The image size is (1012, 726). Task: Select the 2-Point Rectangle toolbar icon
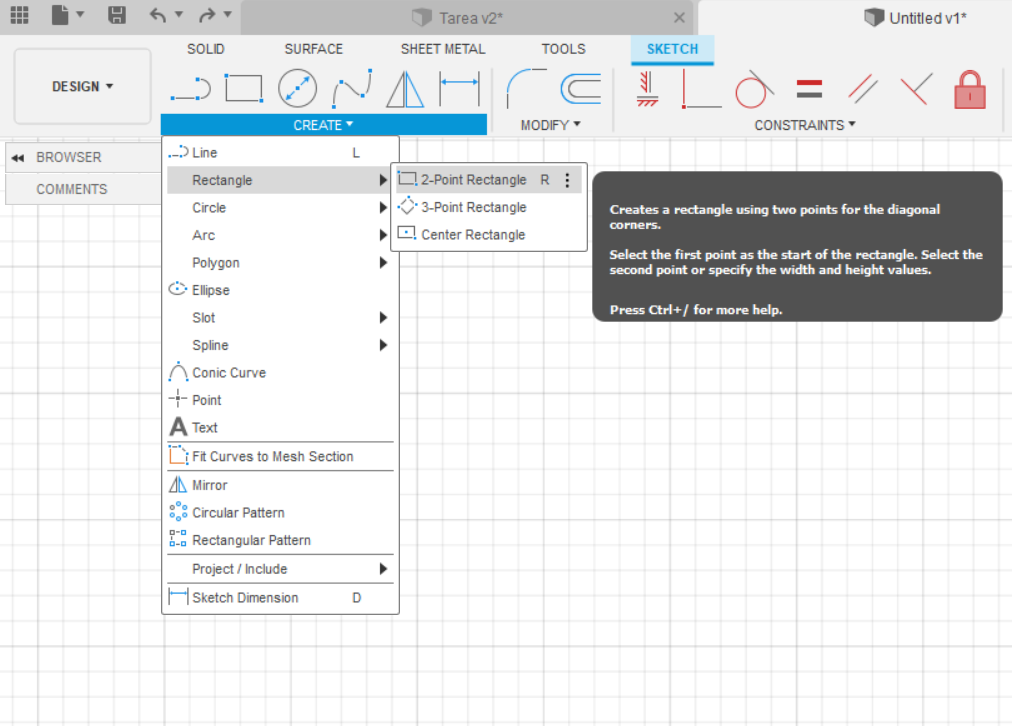tap(244, 88)
